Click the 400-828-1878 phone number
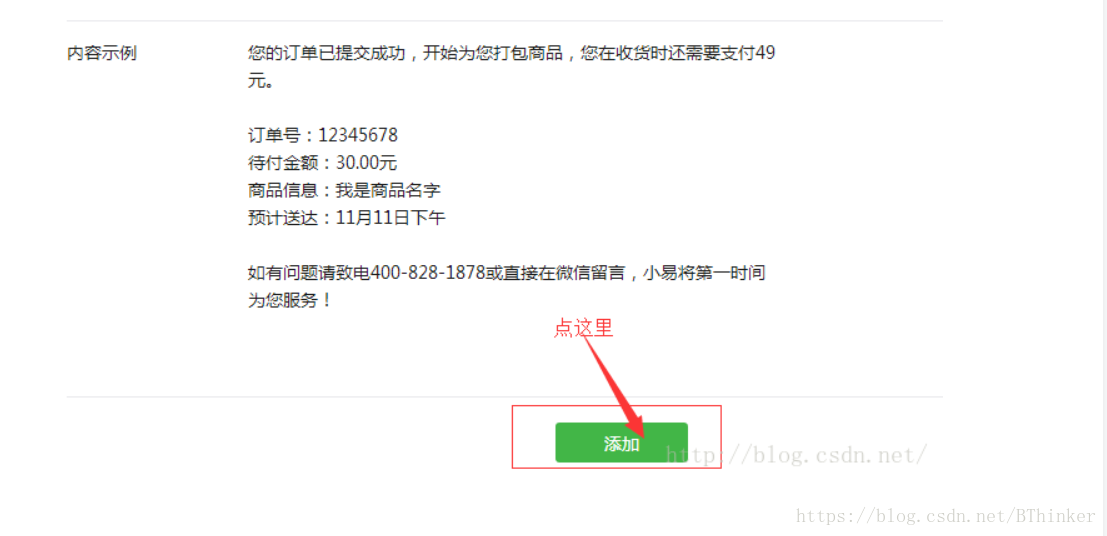 point(428,273)
